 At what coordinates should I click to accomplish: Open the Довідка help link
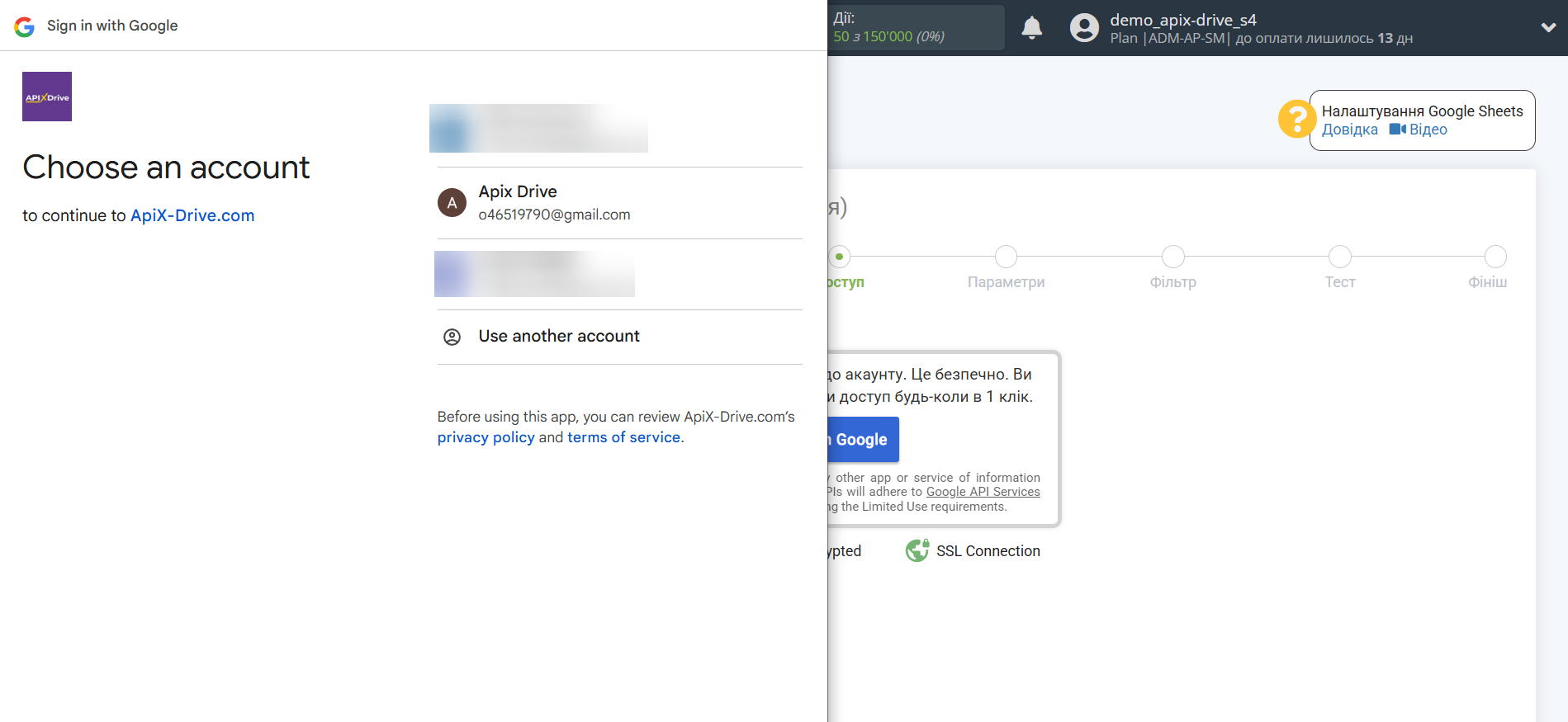pyautogui.click(x=1349, y=130)
